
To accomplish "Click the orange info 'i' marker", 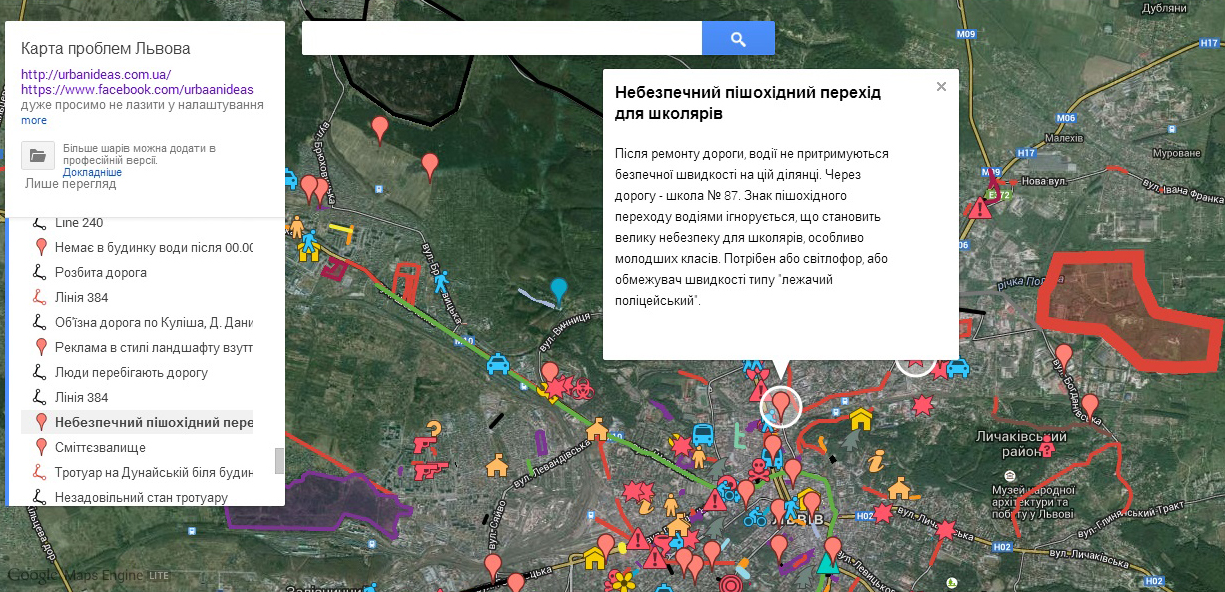I will pos(877,461).
